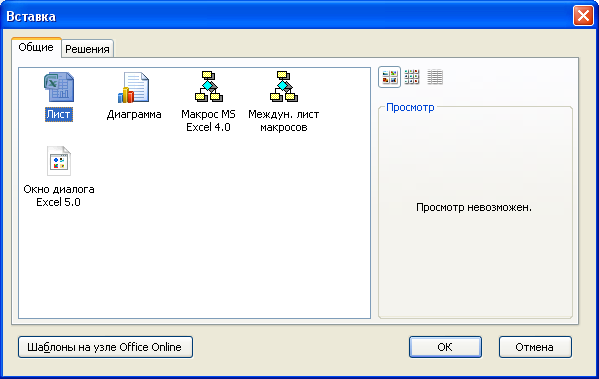The height and width of the screenshot is (379, 599).
Task: Click the Междун. лист макросов label
Action: click(x=283, y=121)
